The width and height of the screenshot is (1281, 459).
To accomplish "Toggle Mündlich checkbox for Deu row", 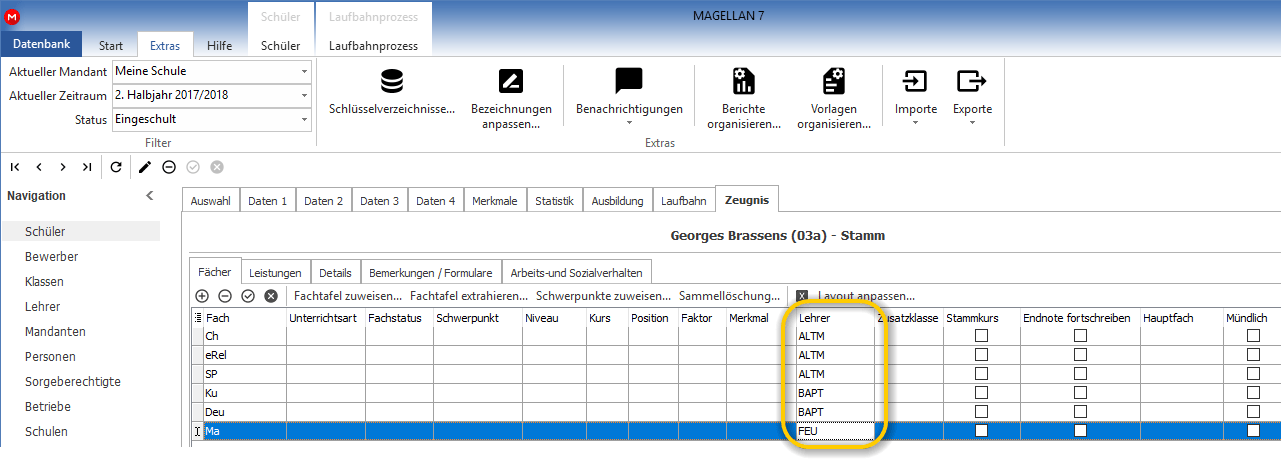I will (1253, 411).
